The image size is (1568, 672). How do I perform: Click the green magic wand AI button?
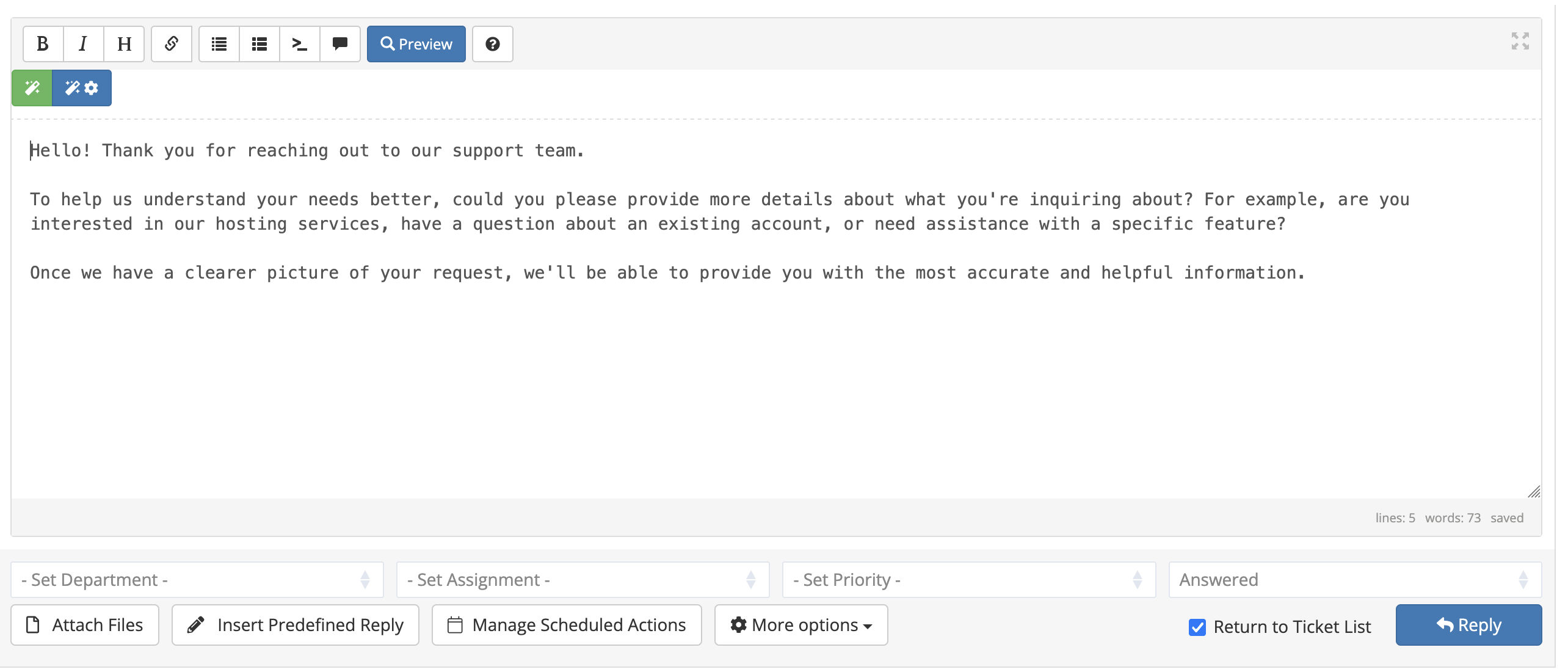[32, 88]
